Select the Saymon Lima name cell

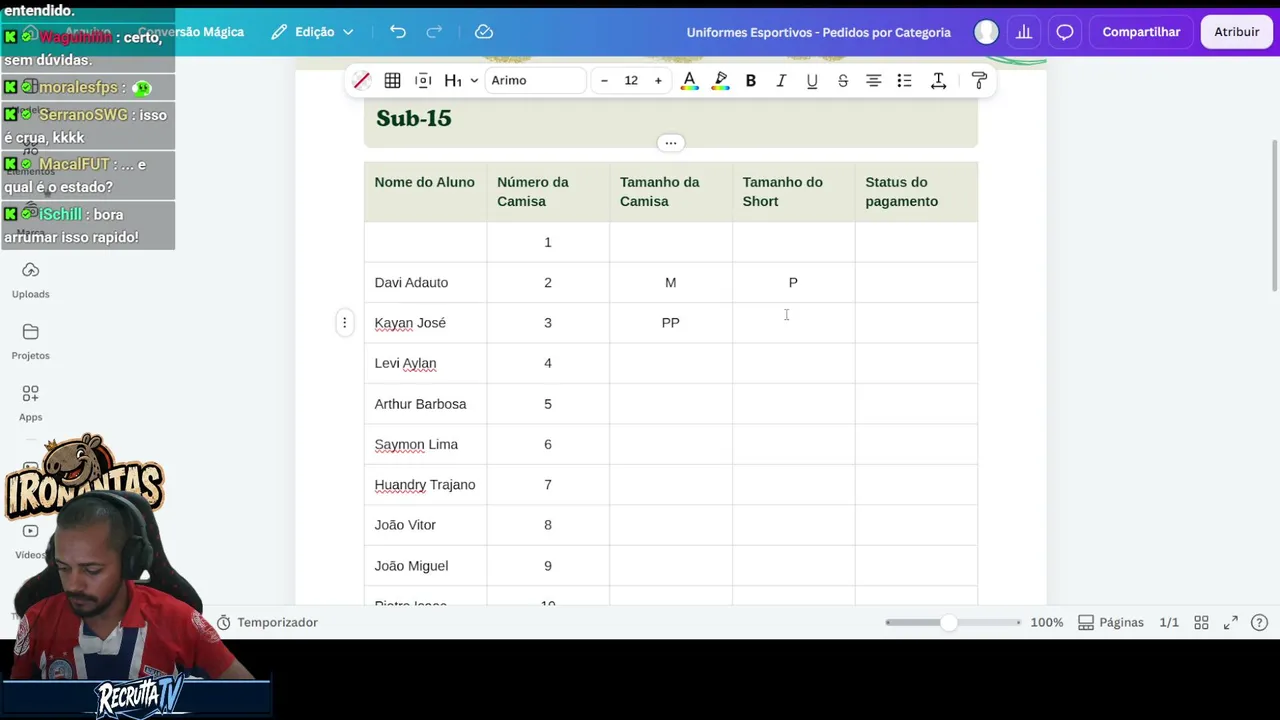coord(425,444)
